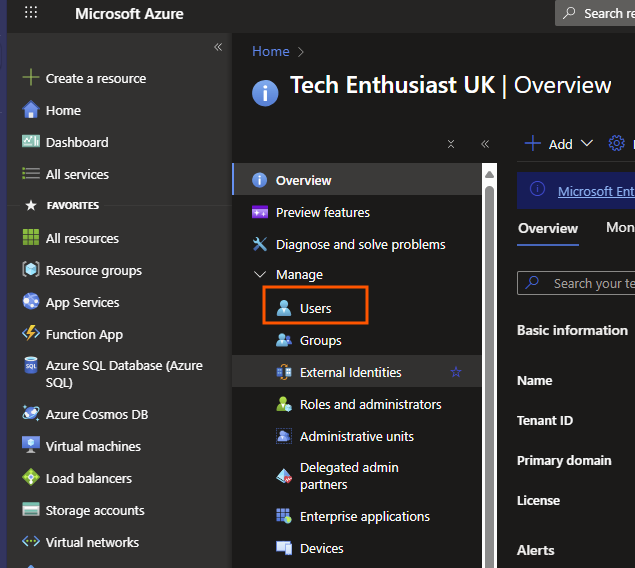
Task: Click the Search your tenant field
Action: click(x=576, y=283)
